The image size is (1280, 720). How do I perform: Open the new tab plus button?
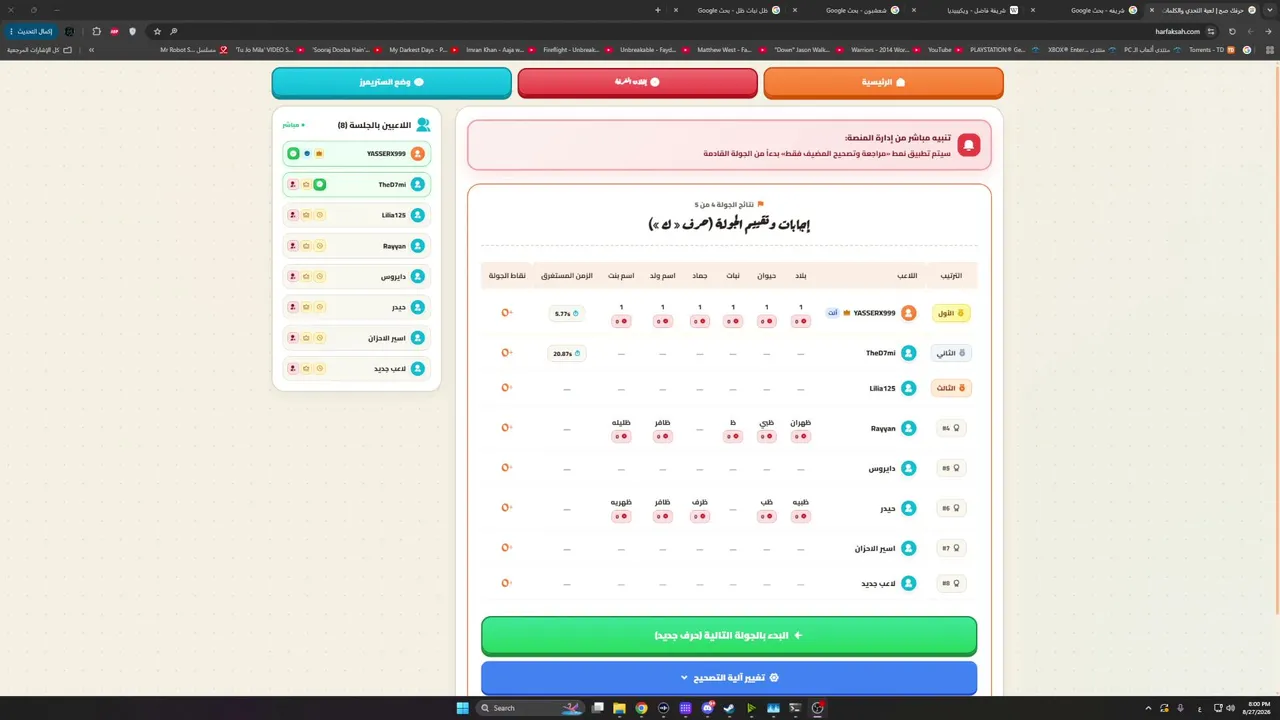(x=657, y=10)
